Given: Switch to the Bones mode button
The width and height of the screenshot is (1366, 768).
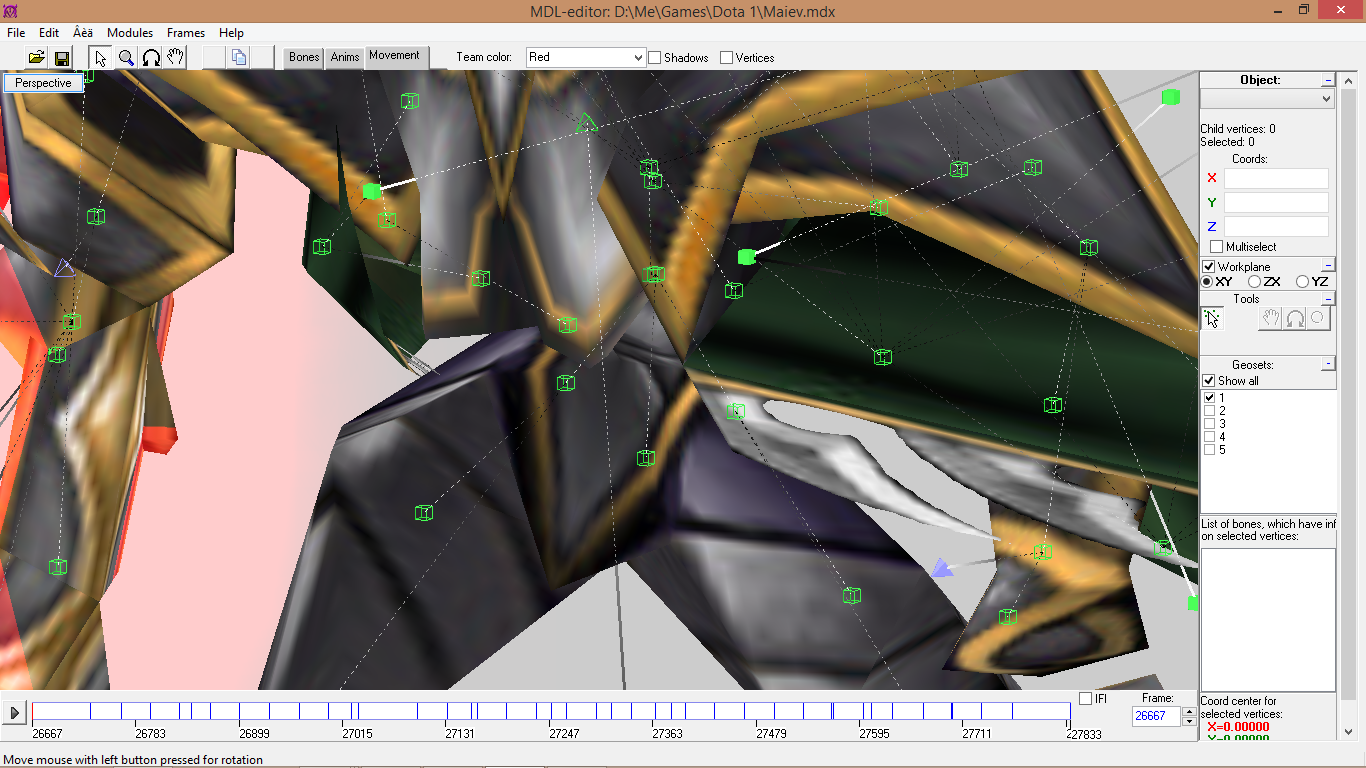Looking at the screenshot, I should [x=304, y=57].
